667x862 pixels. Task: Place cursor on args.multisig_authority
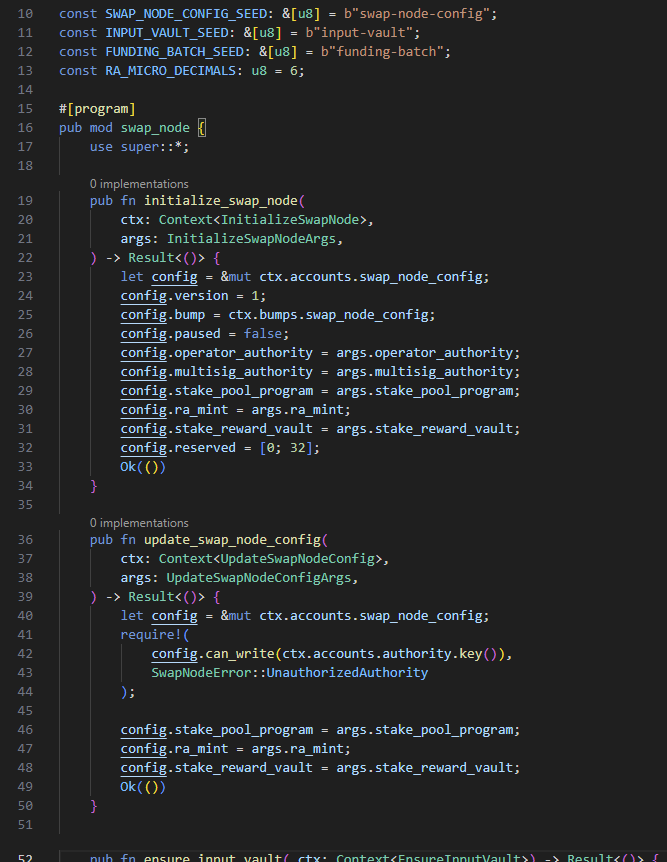pyautogui.click(x=425, y=372)
